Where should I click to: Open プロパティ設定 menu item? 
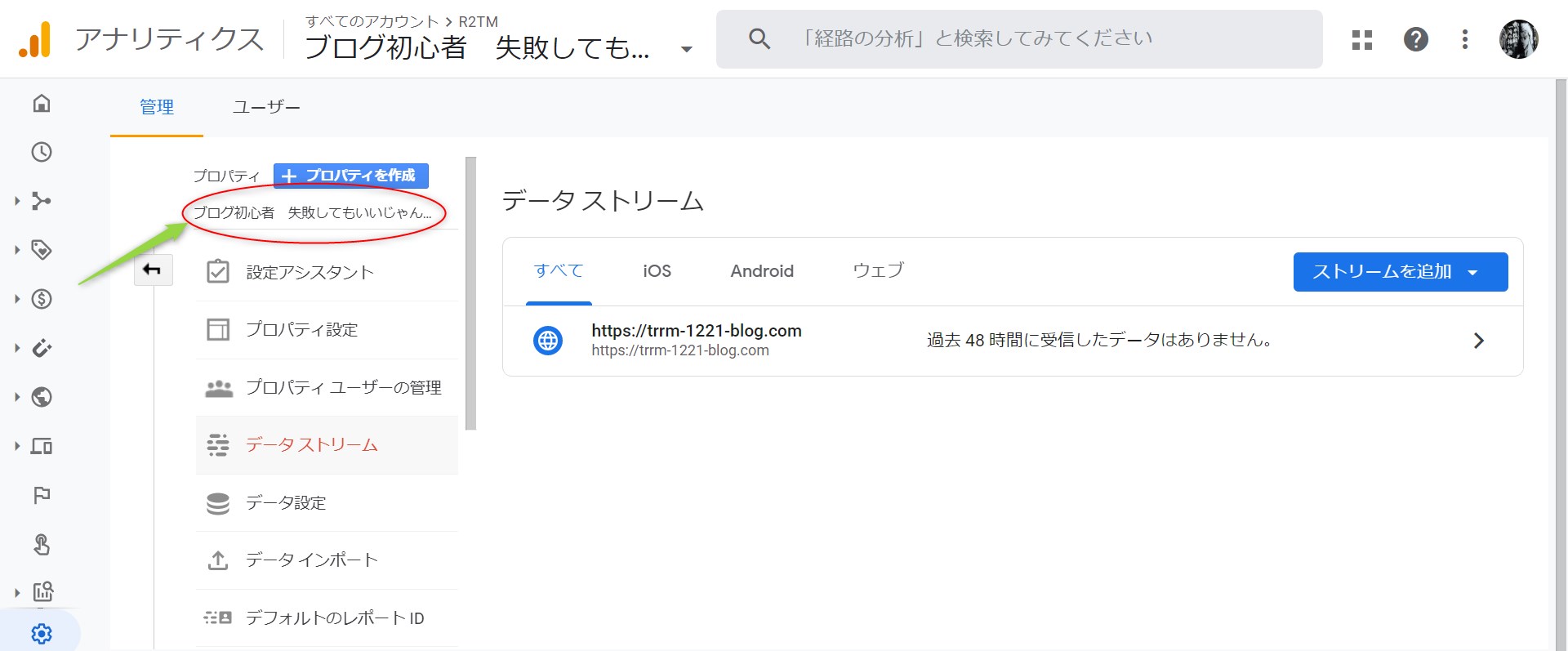coord(302,329)
